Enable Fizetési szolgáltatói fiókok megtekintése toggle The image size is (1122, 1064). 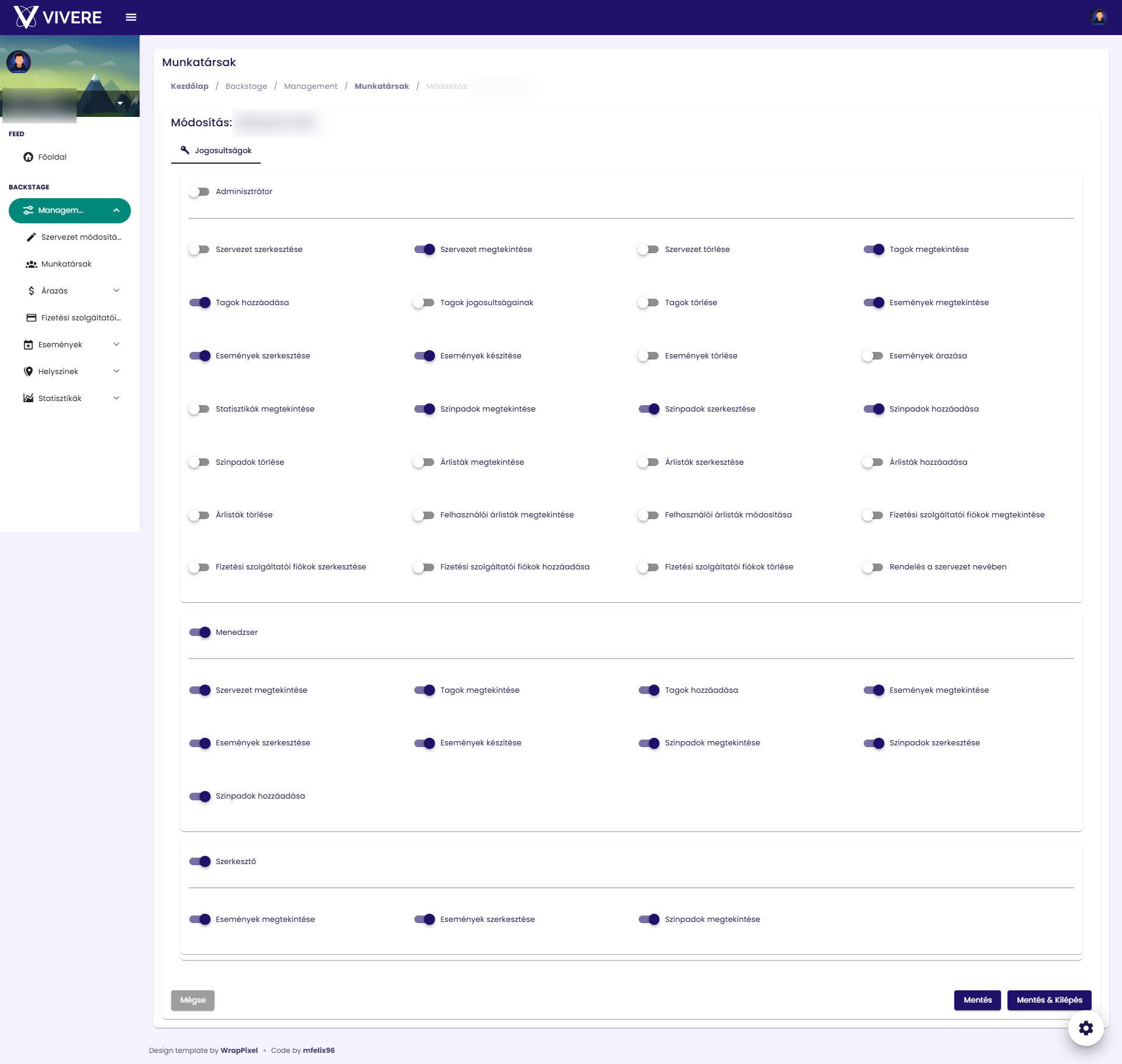872,516
